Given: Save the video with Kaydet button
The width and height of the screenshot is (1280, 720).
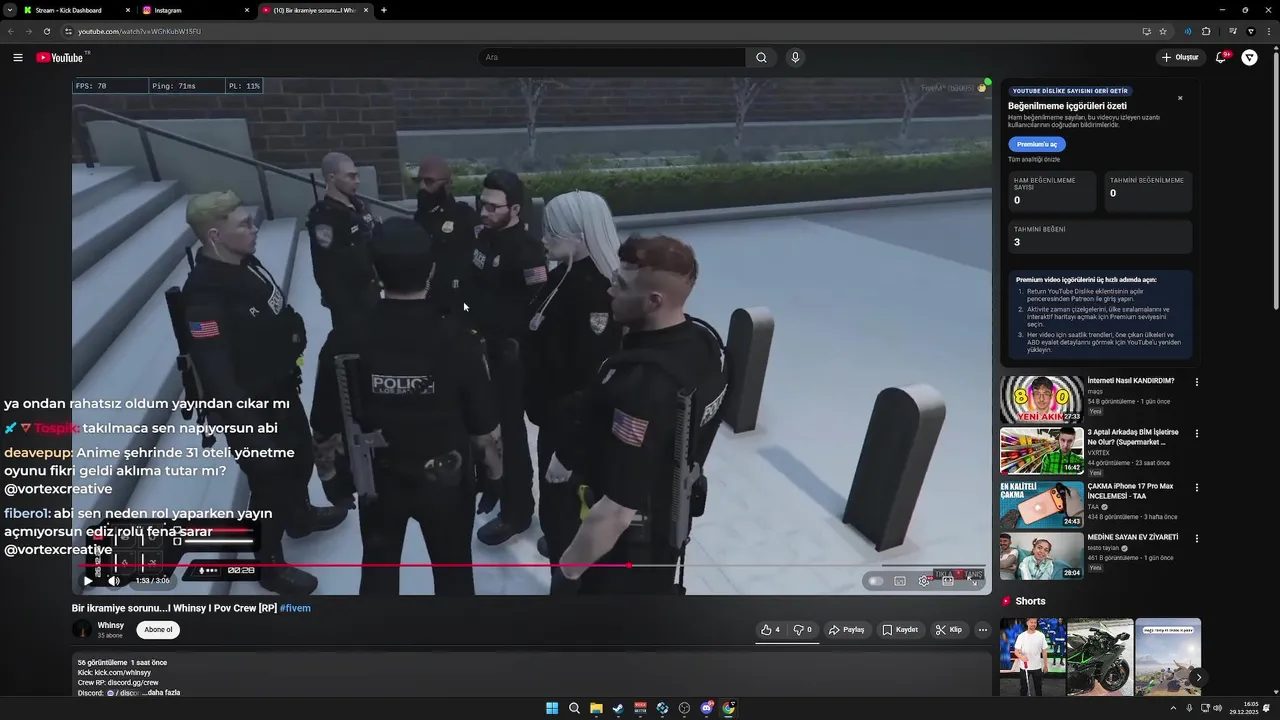Looking at the screenshot, I should (x=900, y=630).
